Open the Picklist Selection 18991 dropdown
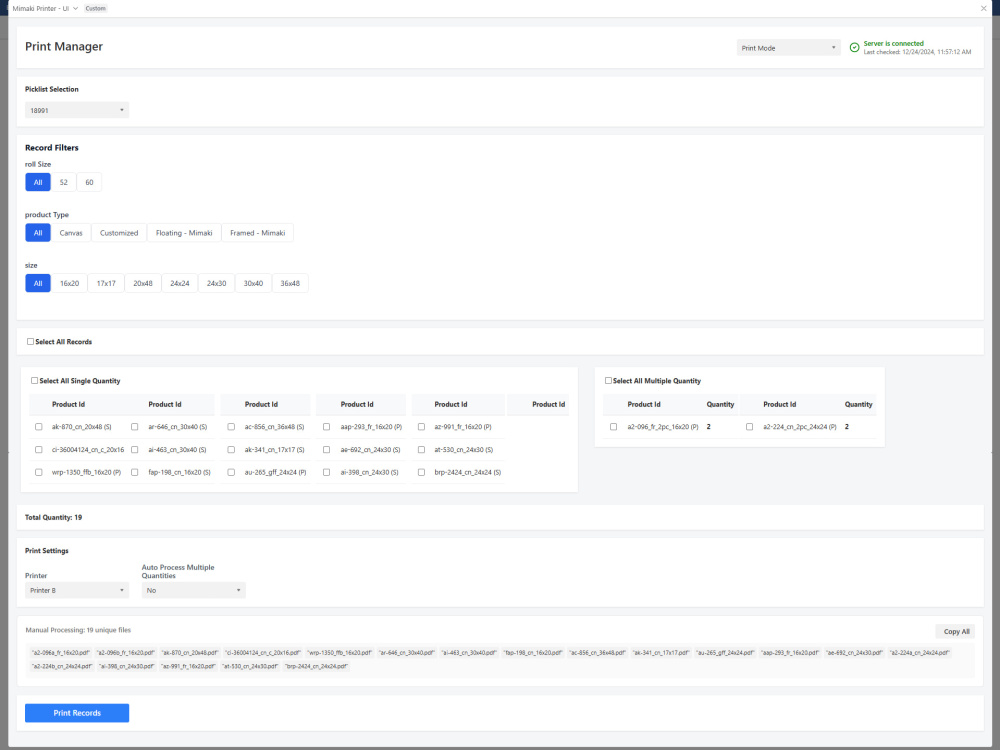 (77, 110)
